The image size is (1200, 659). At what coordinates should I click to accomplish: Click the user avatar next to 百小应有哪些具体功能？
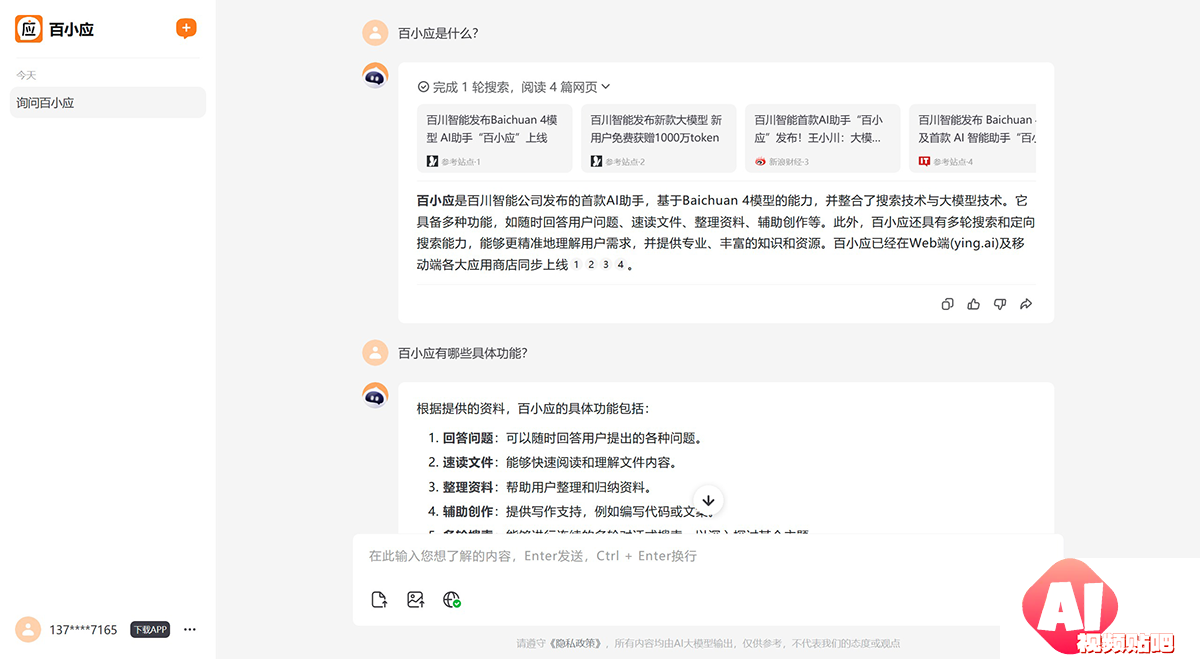point(375,352)
